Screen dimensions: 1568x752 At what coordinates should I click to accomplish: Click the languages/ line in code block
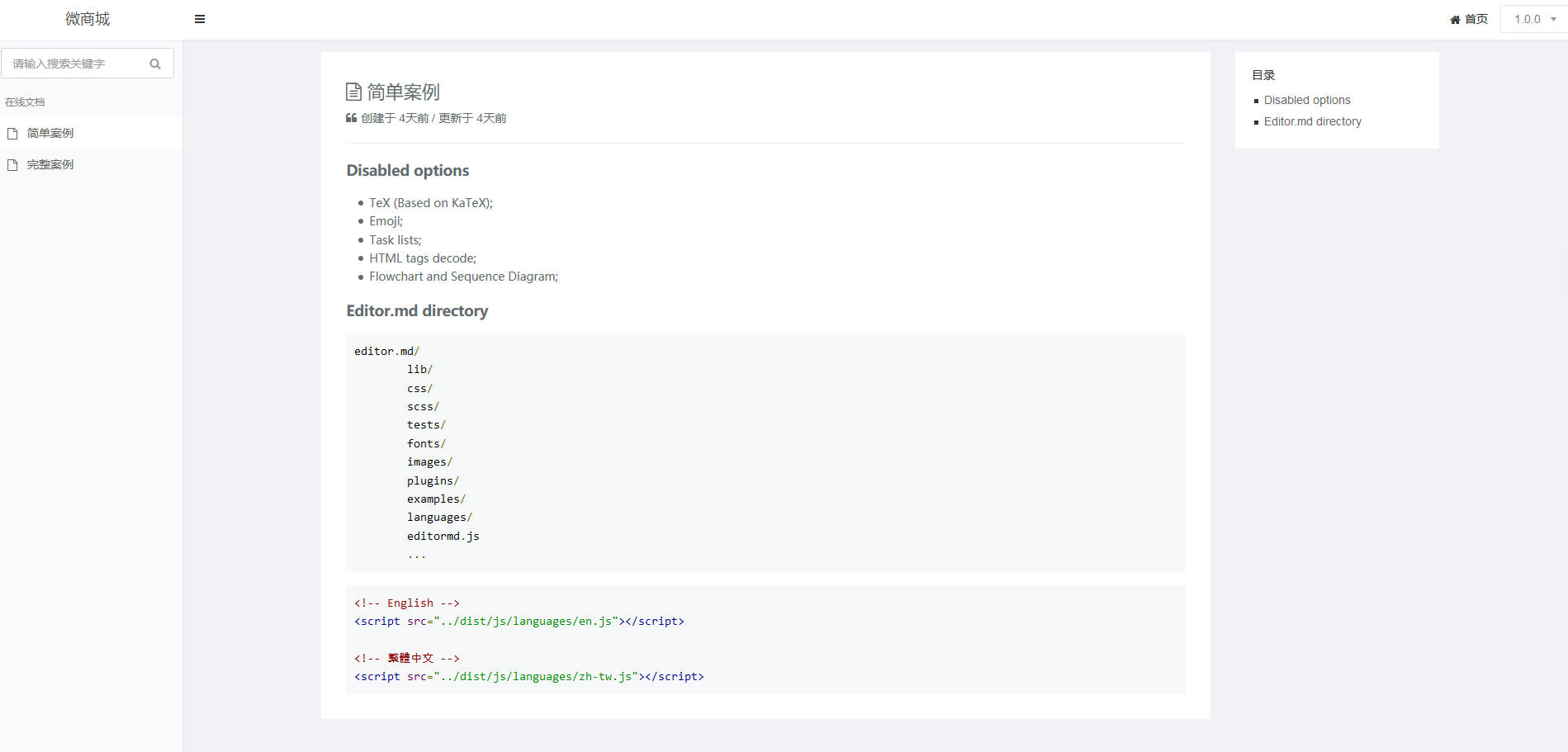tap(439, 518)
